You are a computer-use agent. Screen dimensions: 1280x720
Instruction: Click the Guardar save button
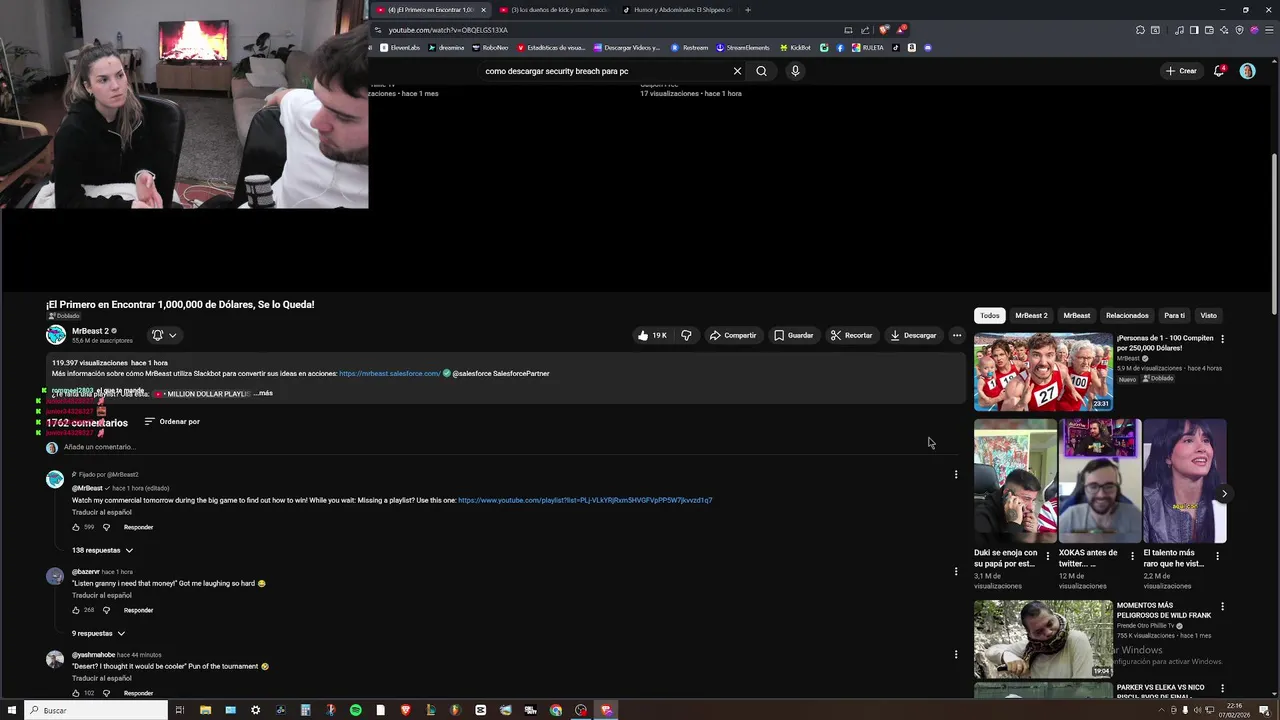793,336
